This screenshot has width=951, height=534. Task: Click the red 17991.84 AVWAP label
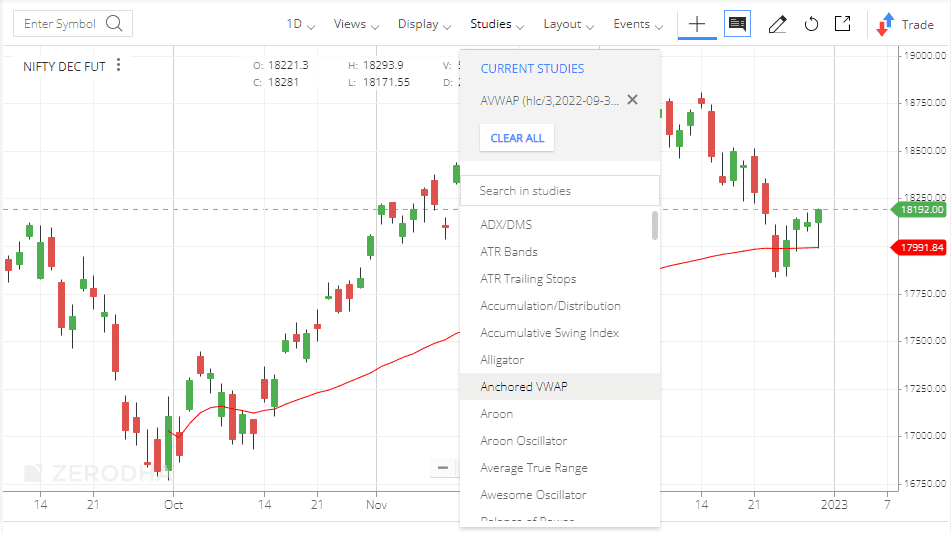click(919, 247)
